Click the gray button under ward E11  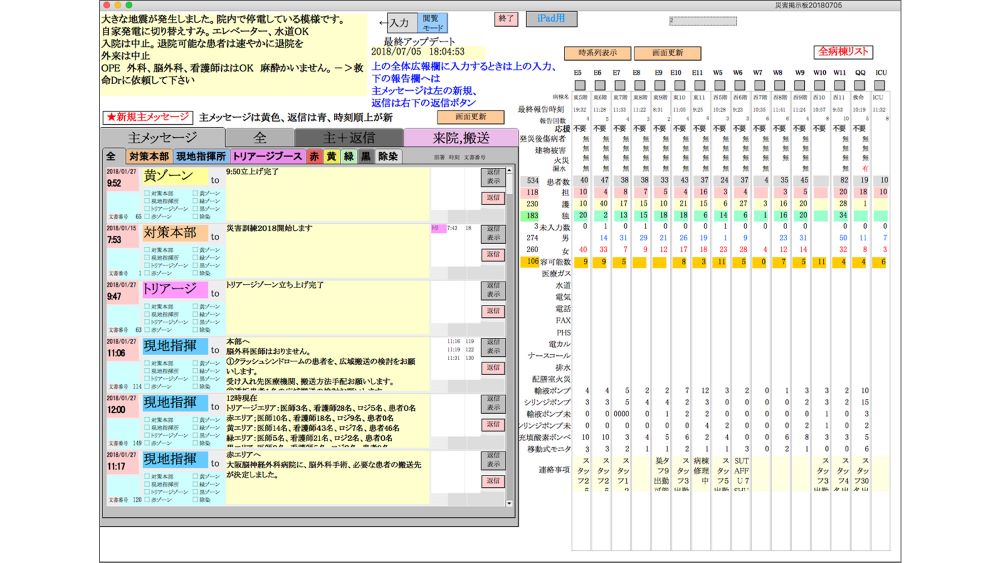coord(699,85)
